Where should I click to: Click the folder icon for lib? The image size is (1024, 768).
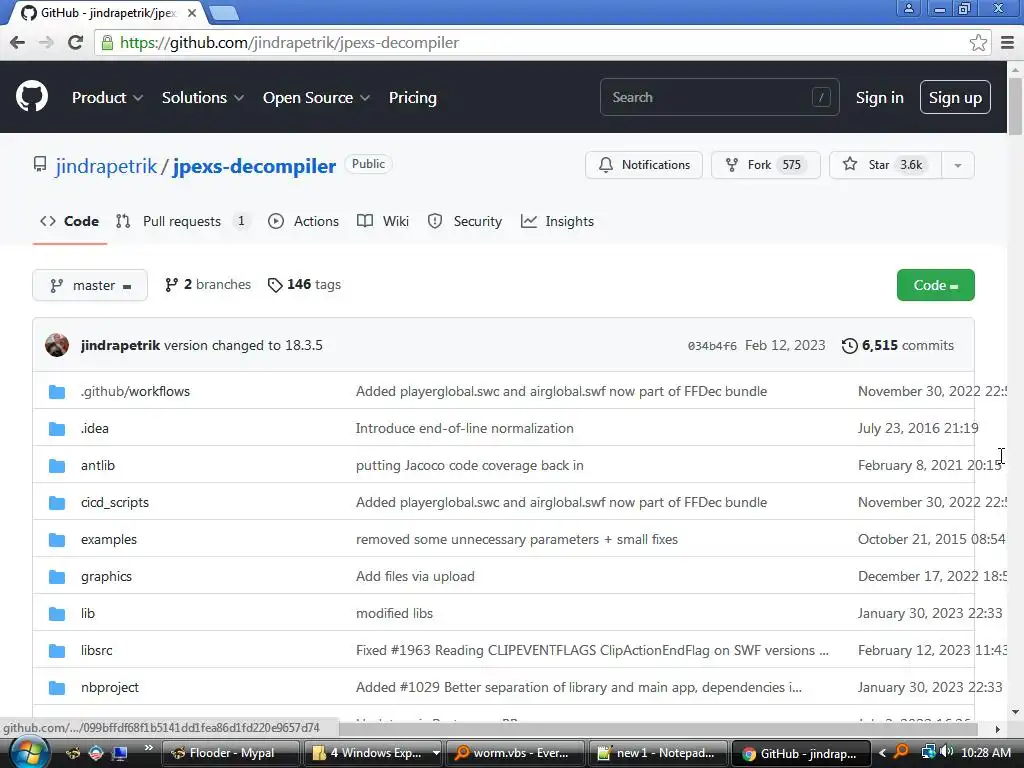coord(57,614)
